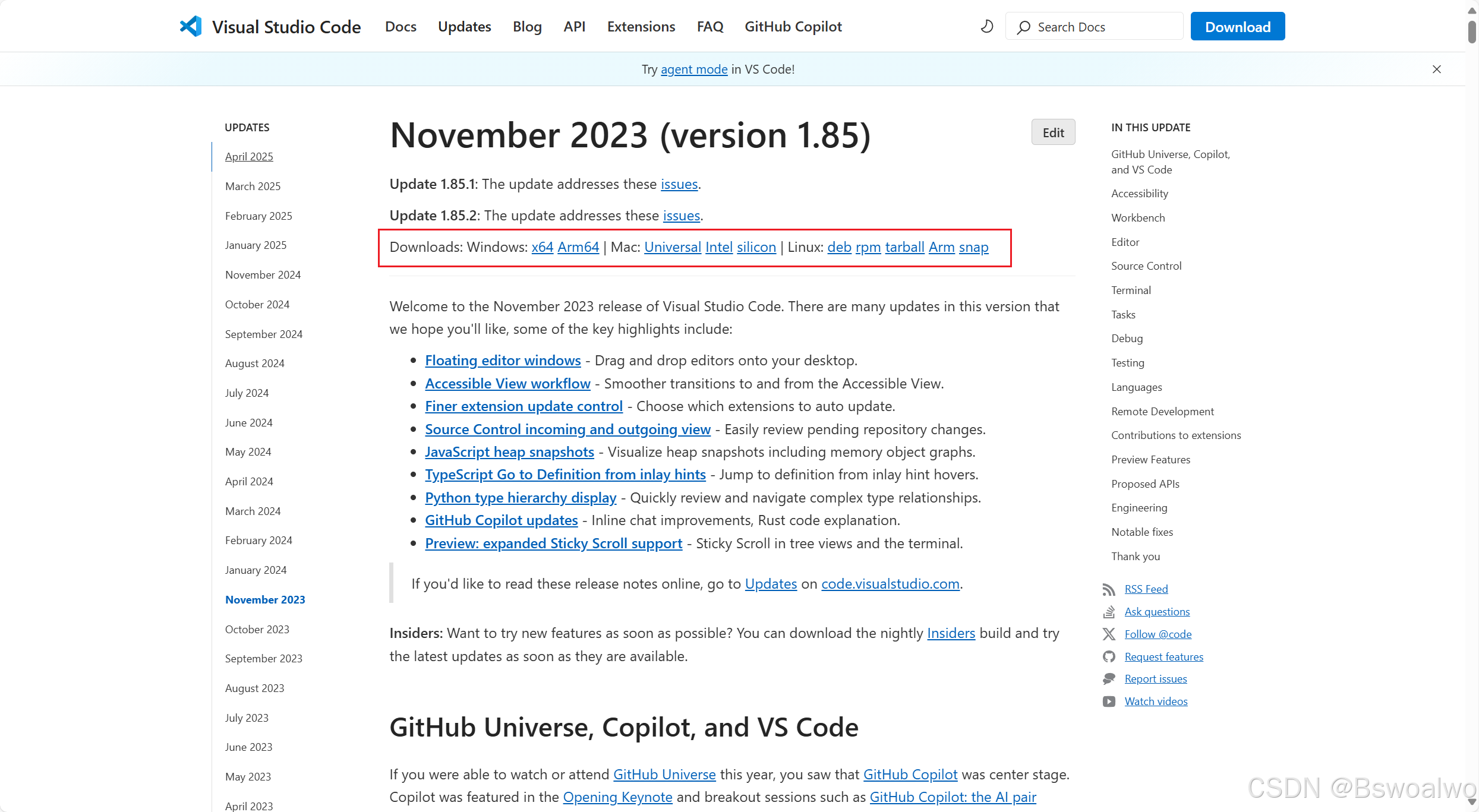Image resolution: width=1479 pixels, height=812 pixels.
Task: Open the Extensions menu item
Action: (x=641, y=27)
